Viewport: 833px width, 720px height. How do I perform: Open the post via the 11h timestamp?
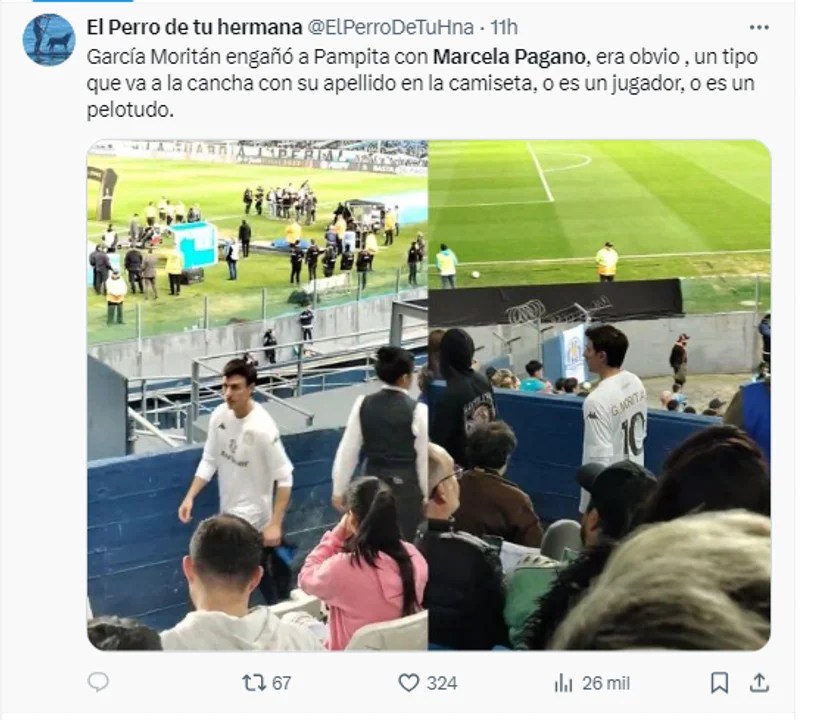(504, 28)
